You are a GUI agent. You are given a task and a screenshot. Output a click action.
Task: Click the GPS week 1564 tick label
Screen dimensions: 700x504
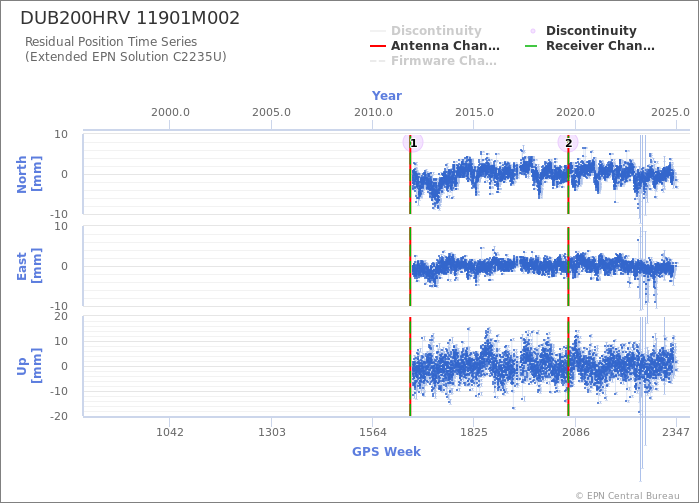click(x=373, y=432)
